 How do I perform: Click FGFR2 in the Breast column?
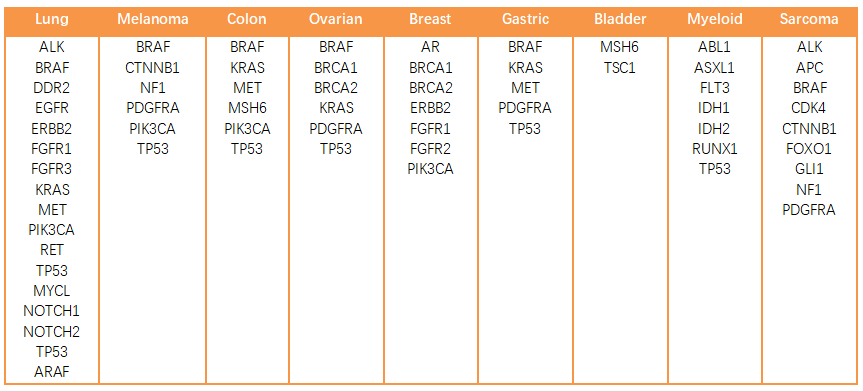tap(430, 149)
